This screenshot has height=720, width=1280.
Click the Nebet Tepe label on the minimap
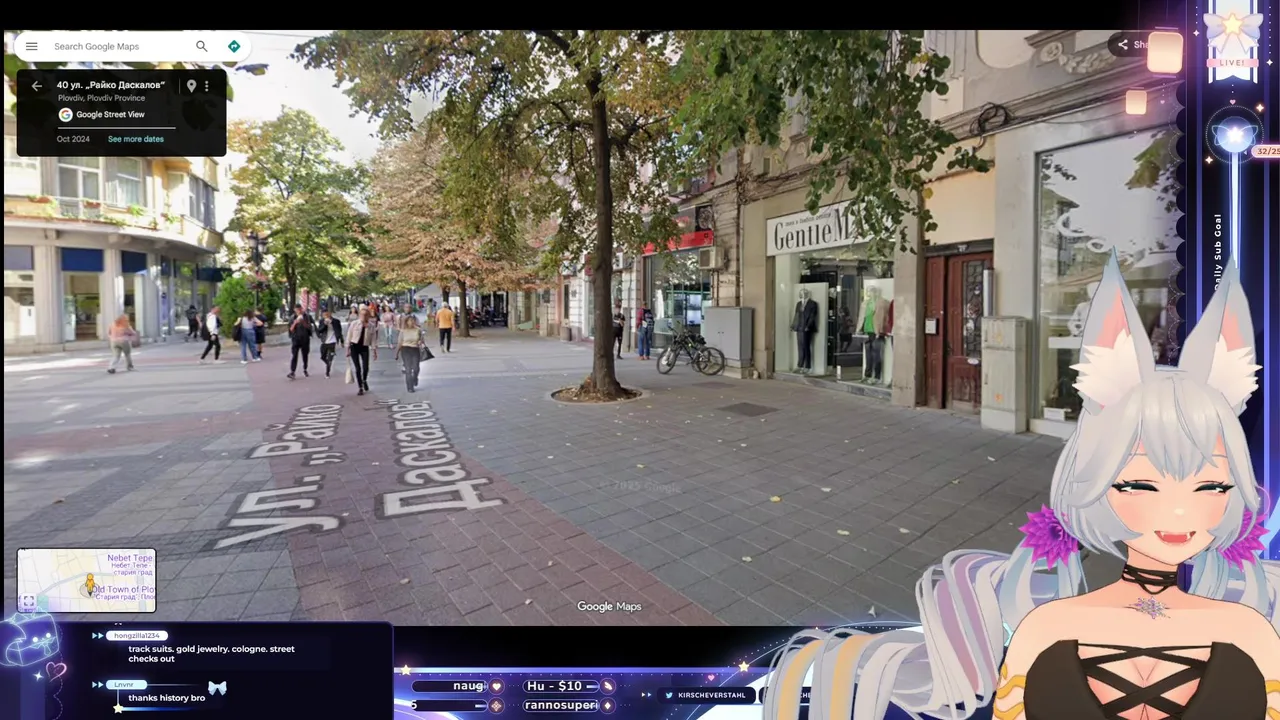tap(130, 558)
